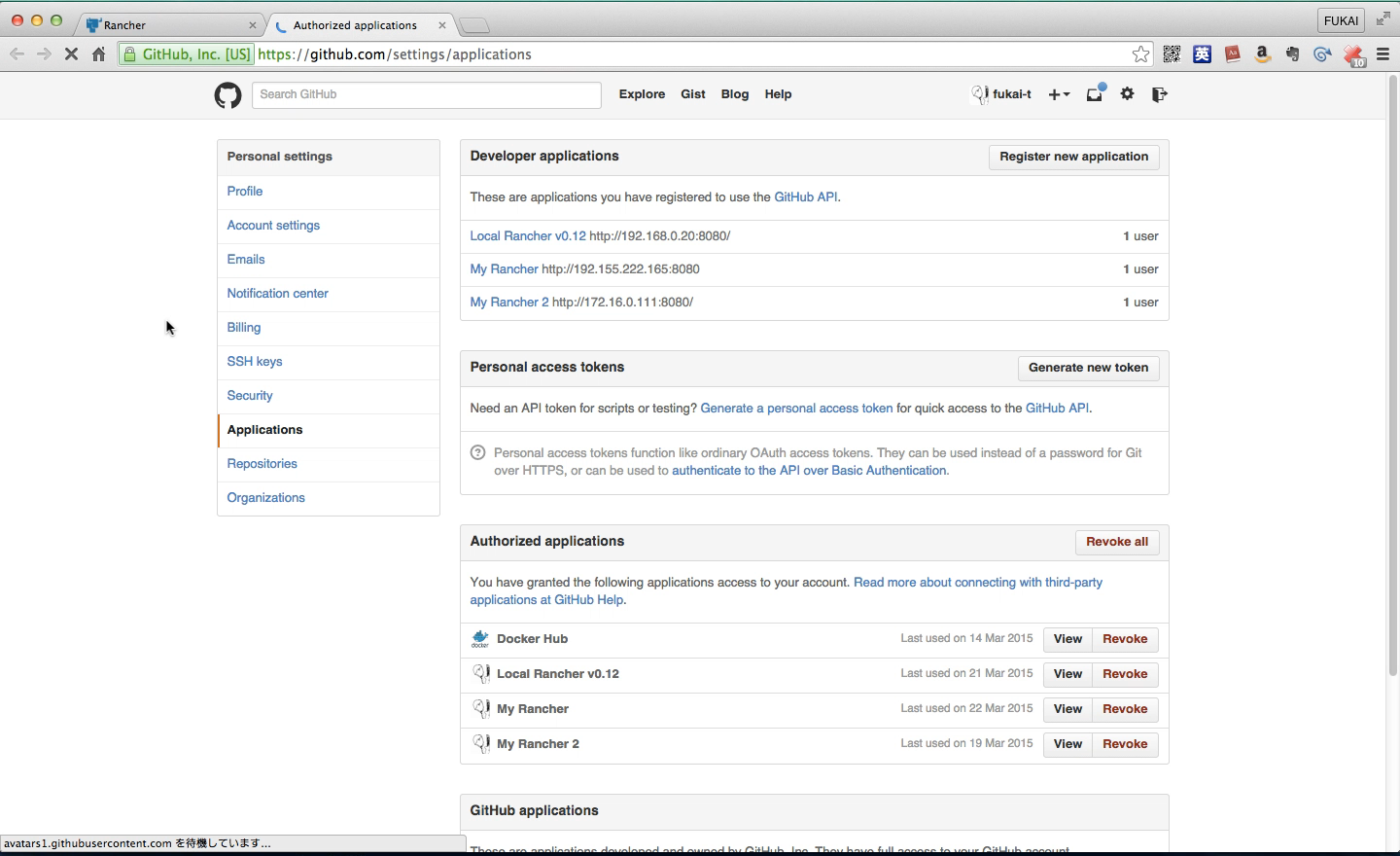The height and width of the screenshot is (856, 1400).
Task: Switch to the Rancher browser tab
Action: point(165,25)
